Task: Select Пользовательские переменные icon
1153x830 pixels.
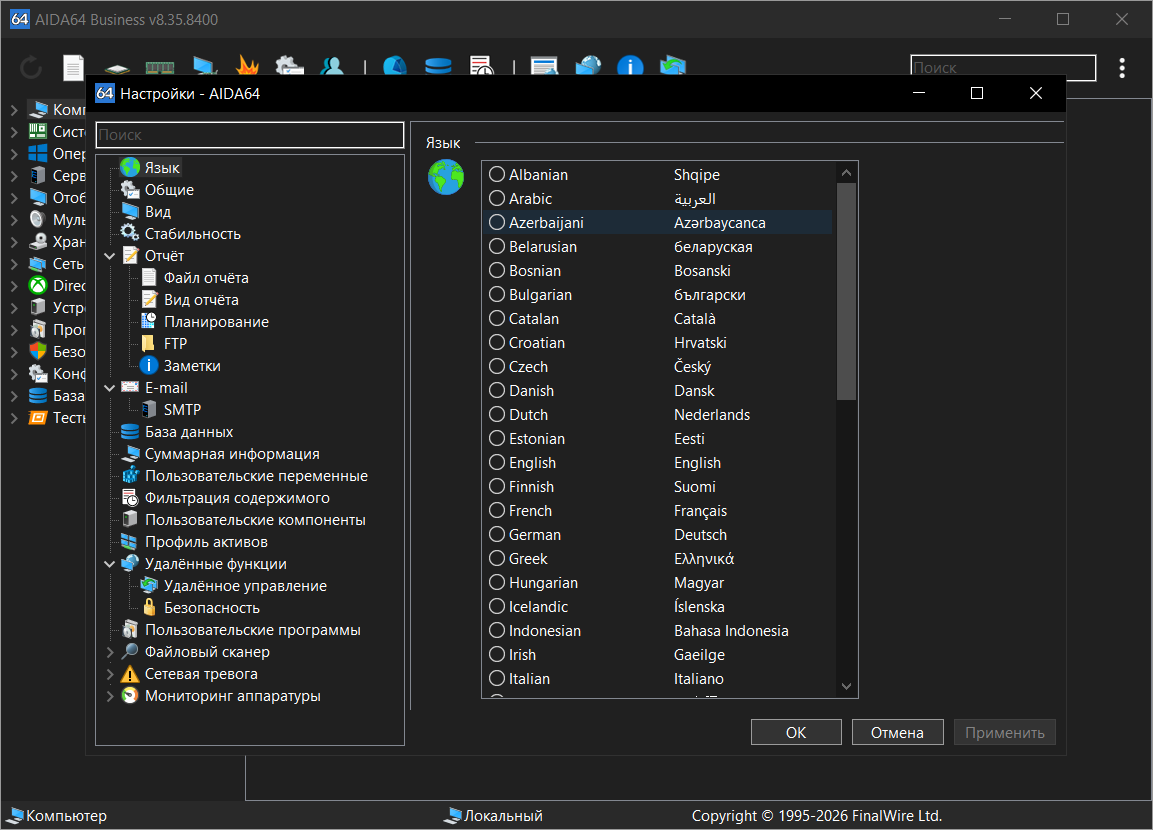Action: (130, 476)
